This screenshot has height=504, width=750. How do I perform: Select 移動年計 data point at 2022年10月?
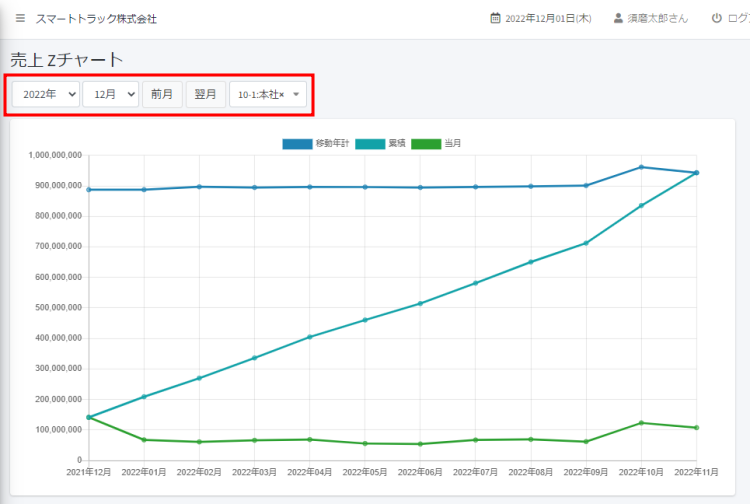pyautogui.click(x=641, y=167)
